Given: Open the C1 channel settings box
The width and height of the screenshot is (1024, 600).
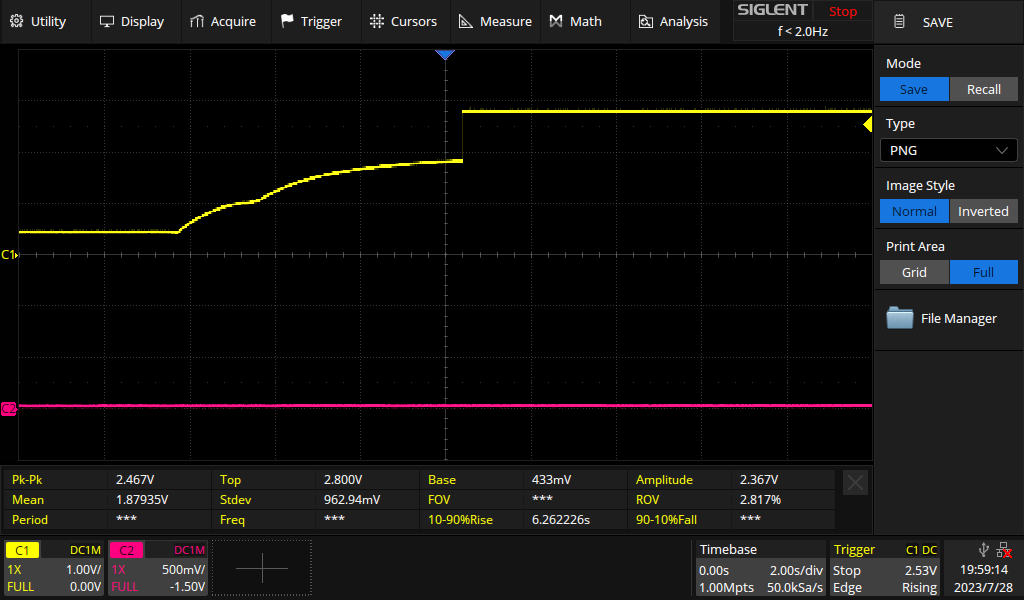Looking at the screenshot, I should click(54, 568).
